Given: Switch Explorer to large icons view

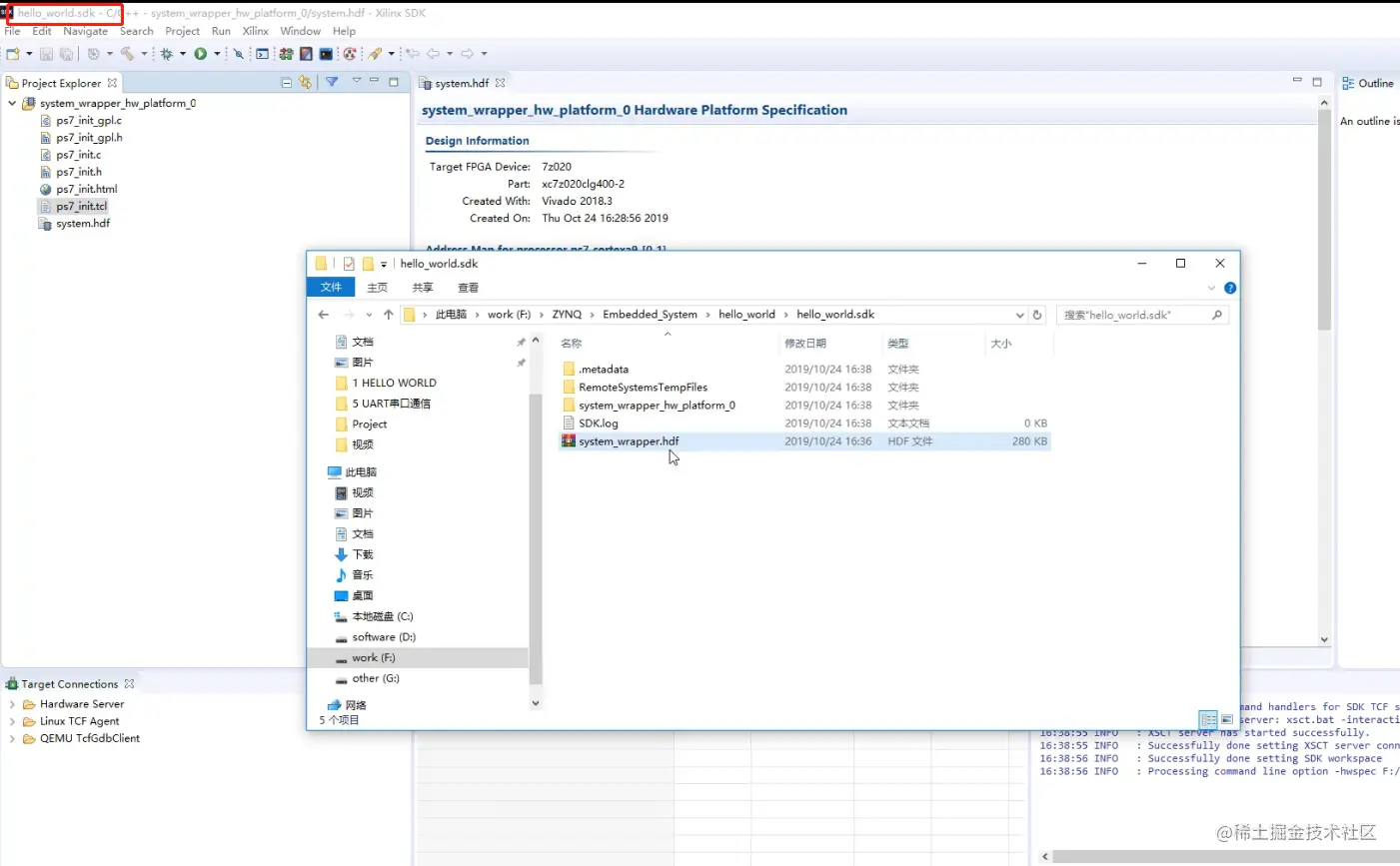Looking at the screenshot, I should point(1227,719).
